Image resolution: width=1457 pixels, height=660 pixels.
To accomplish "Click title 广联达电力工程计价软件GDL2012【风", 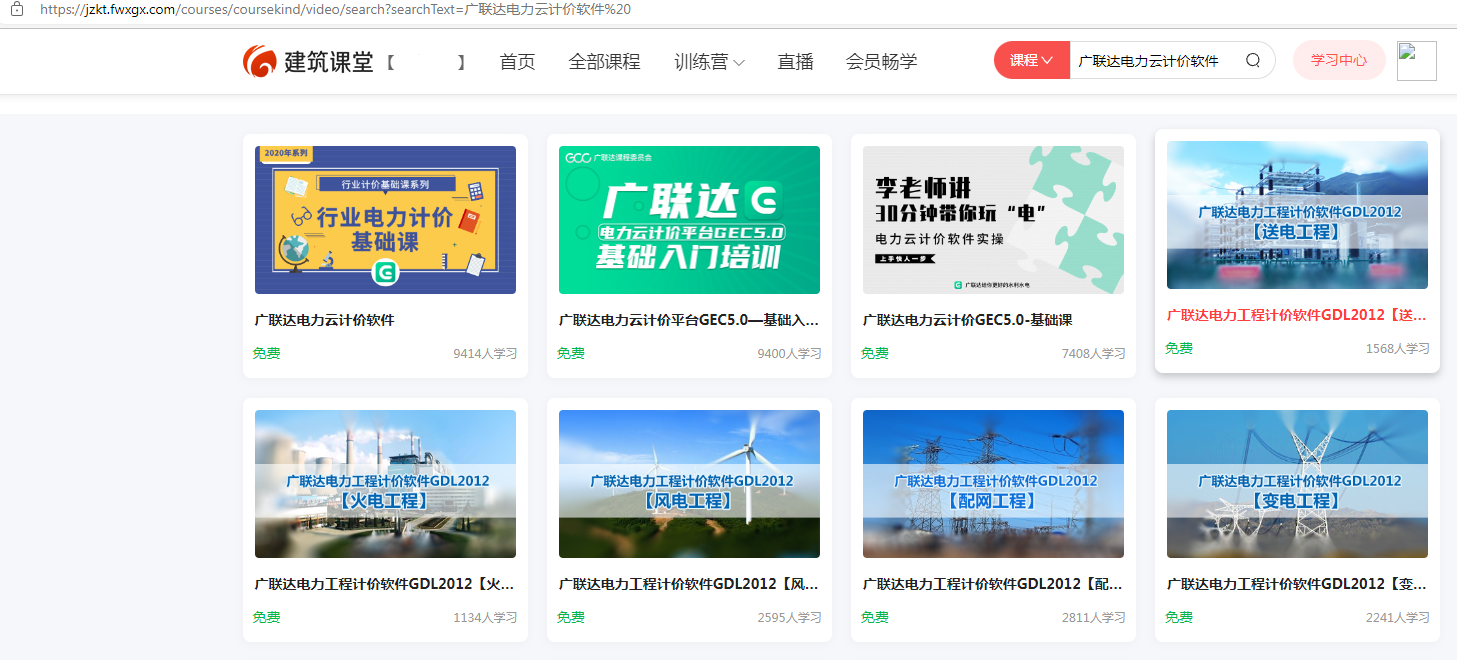I will pos(689,584).
